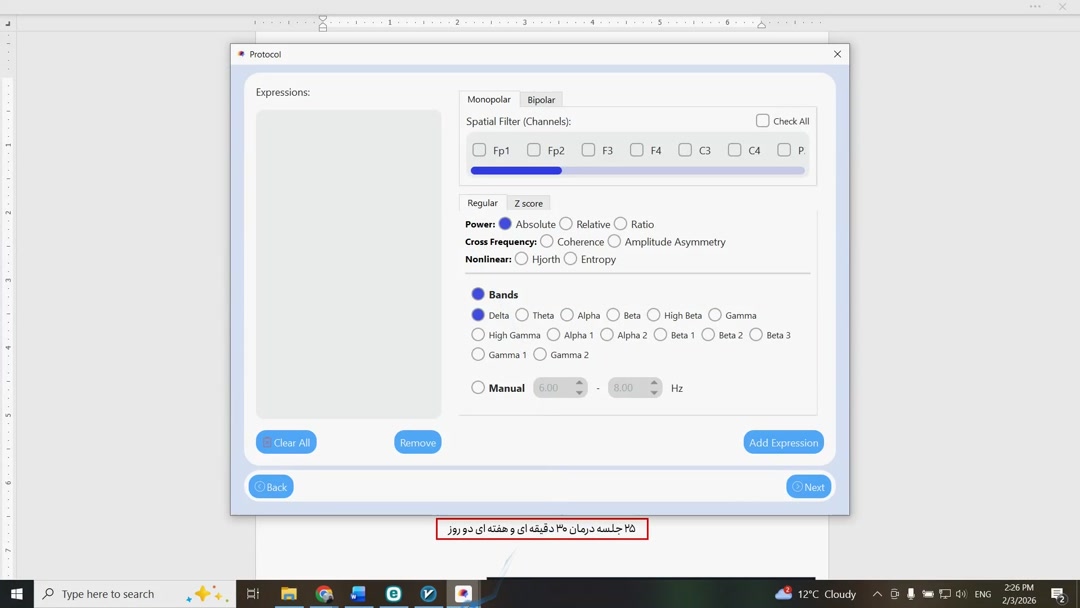Open the Meet Now camera tray icon
The width and height of the screenshot is (1080, 608).
coord(894,594)
